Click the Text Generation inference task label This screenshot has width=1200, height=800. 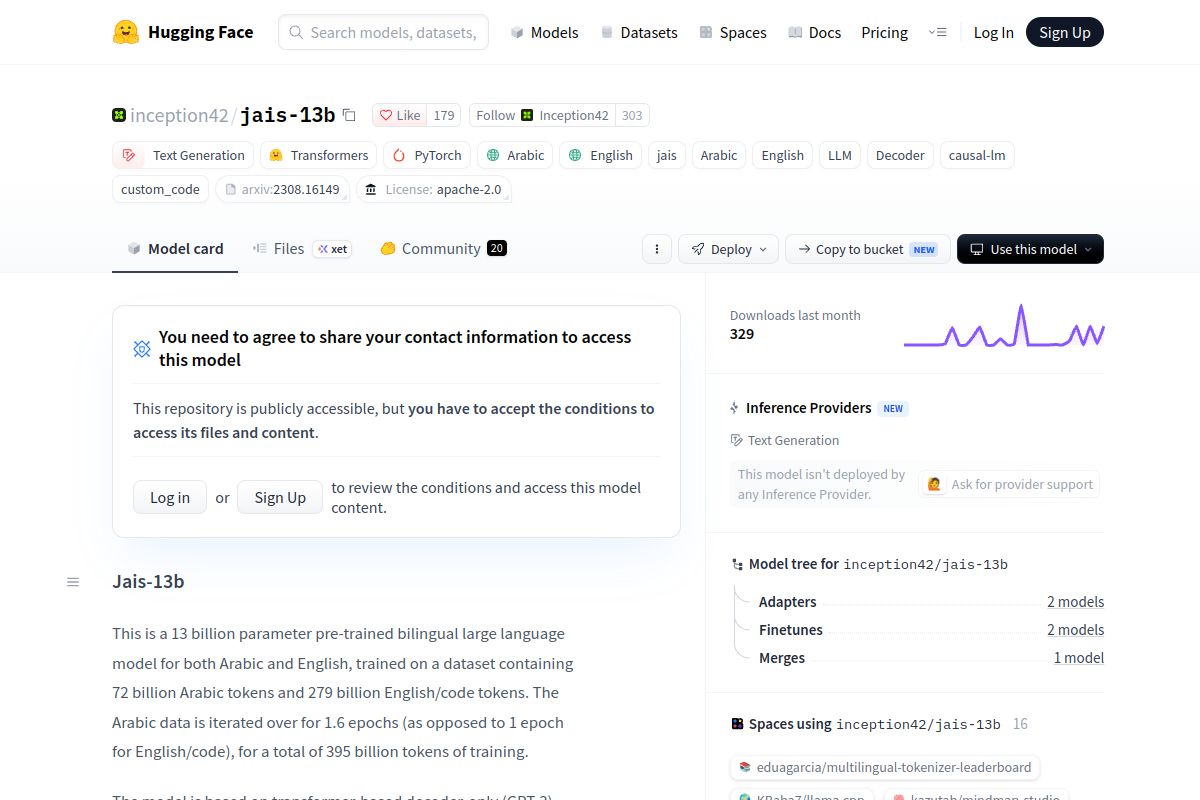(x=785, y=440)
